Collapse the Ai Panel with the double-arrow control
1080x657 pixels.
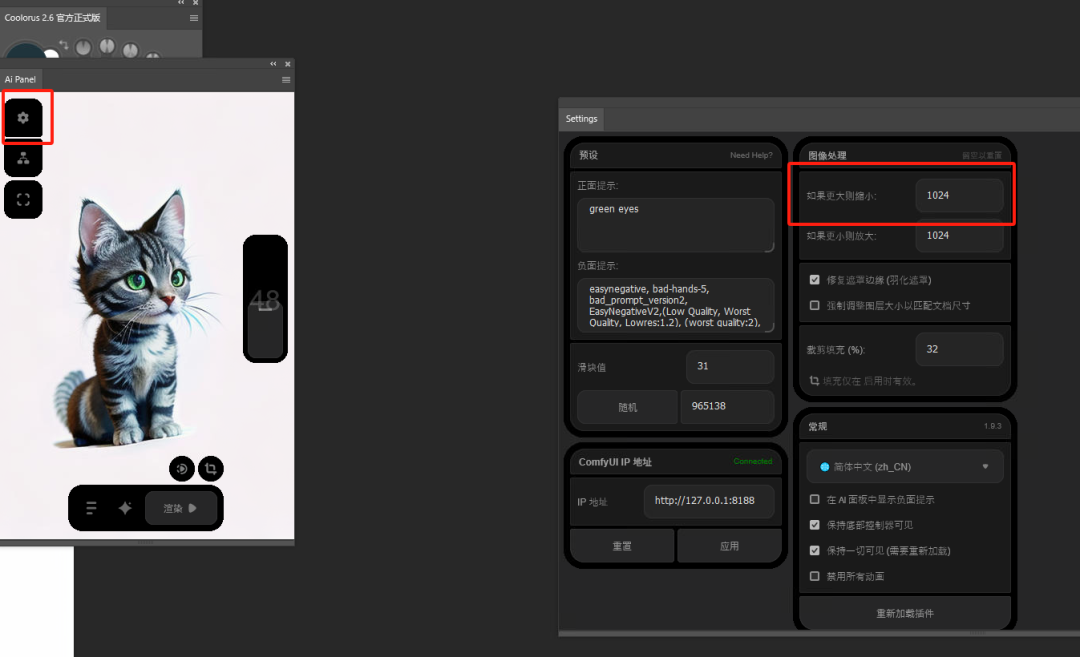(x=273, y=63)
